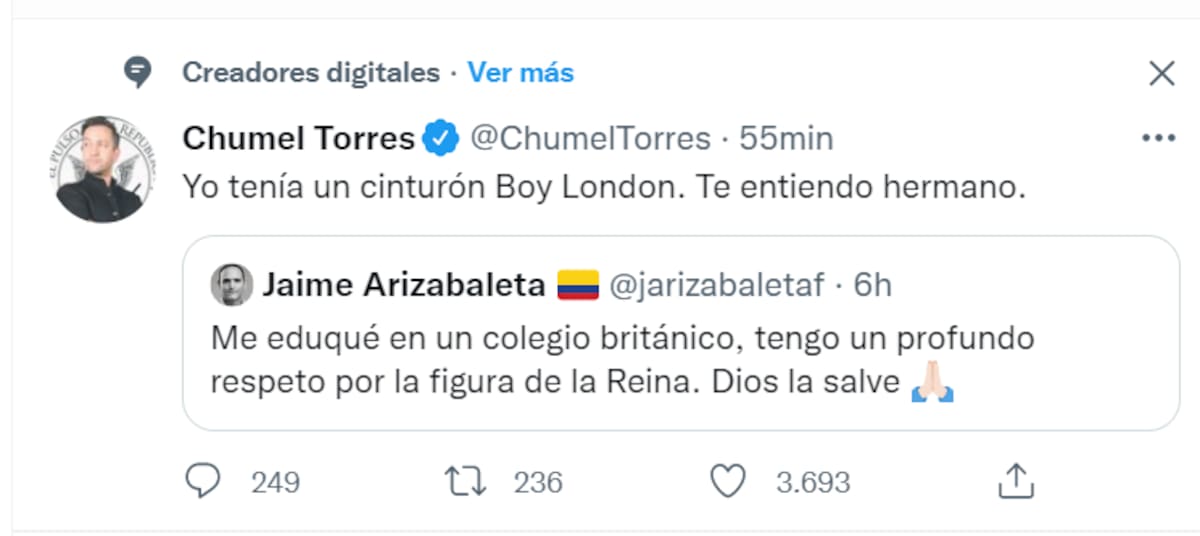
Task: Click Jaime Arizabaleta's small avatar
Action: (x=232, y=286)
